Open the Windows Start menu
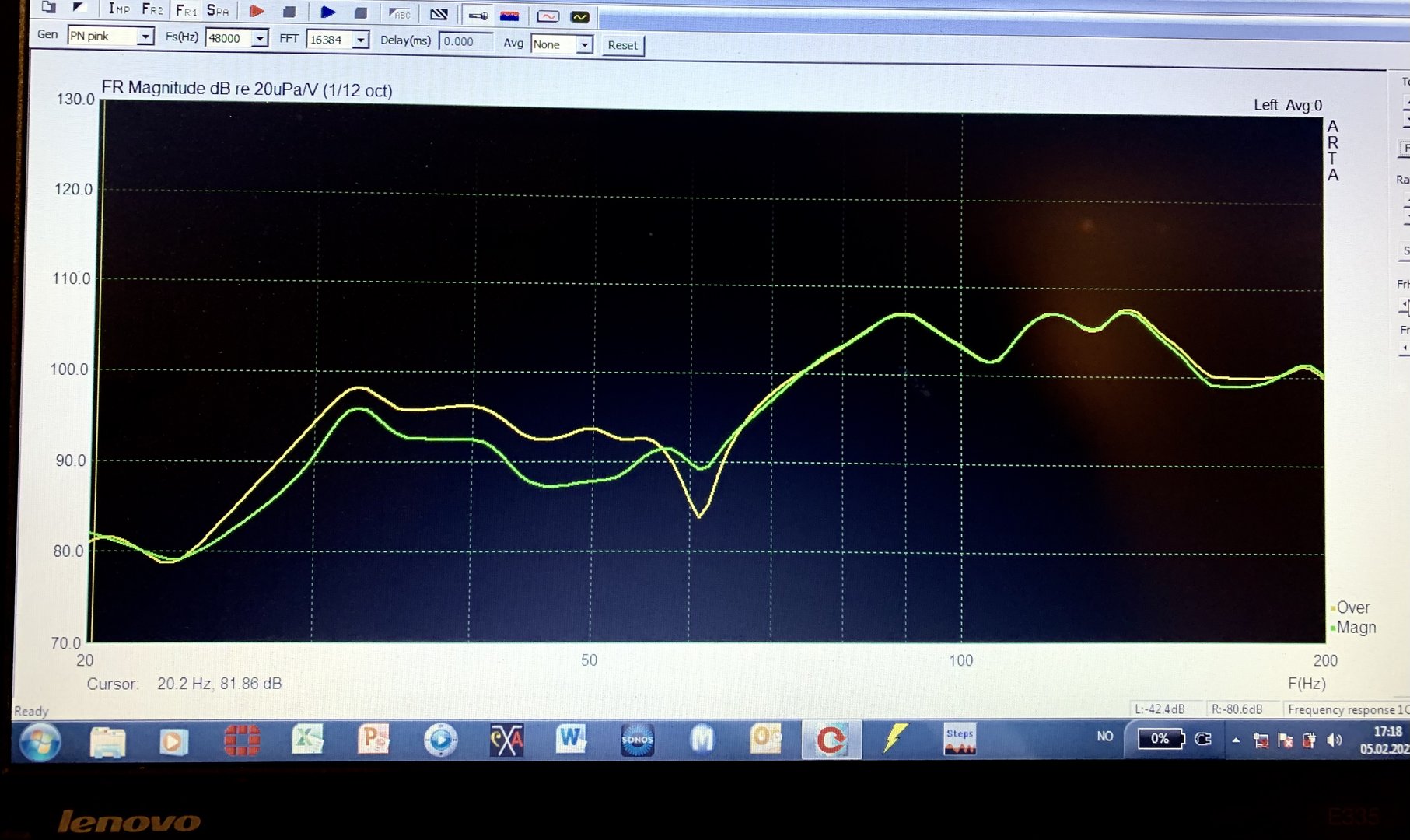The height and width of the screenshot is (840, 1410). coord(40,741)
